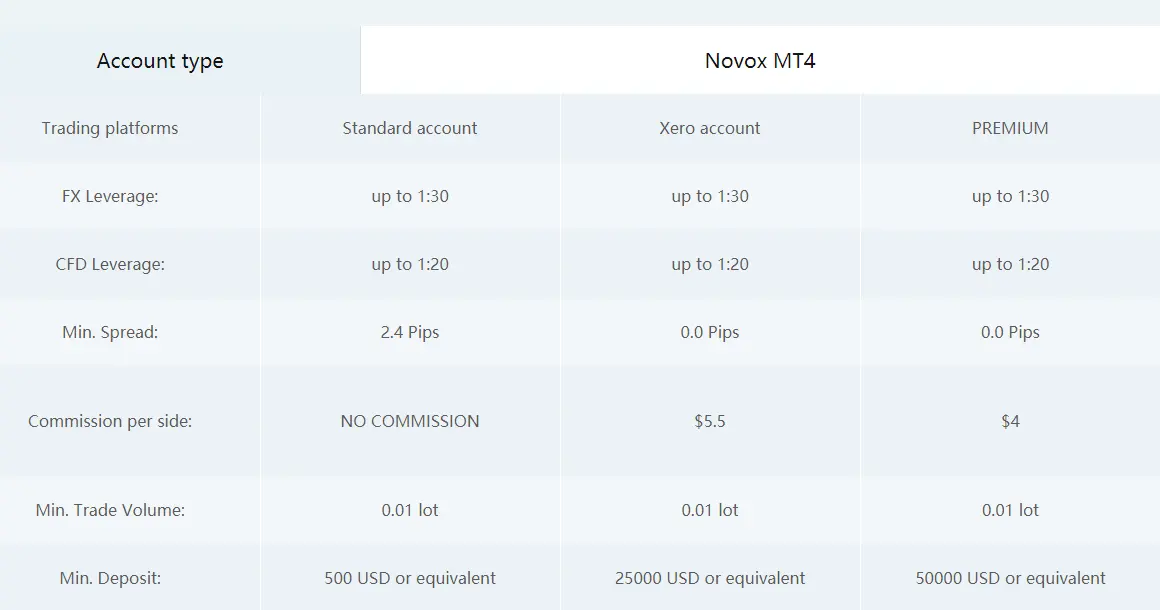Select the Xero account column header
Viewport: 1160px width, 610px height.
pos(709,128)
